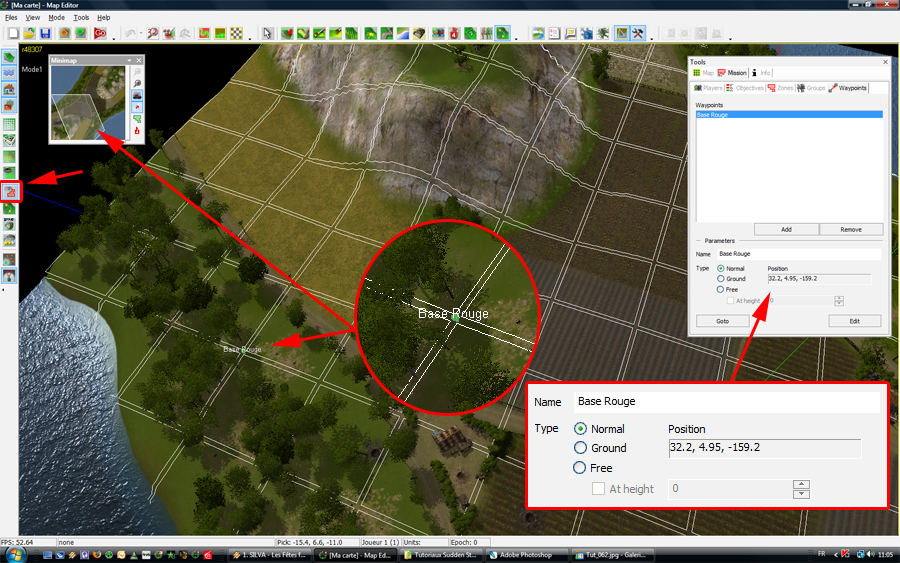This screenshot has height=563, width=900.
Task: Select the house buildings tool in the left sidebar
Action: click(x=9, y=89)
